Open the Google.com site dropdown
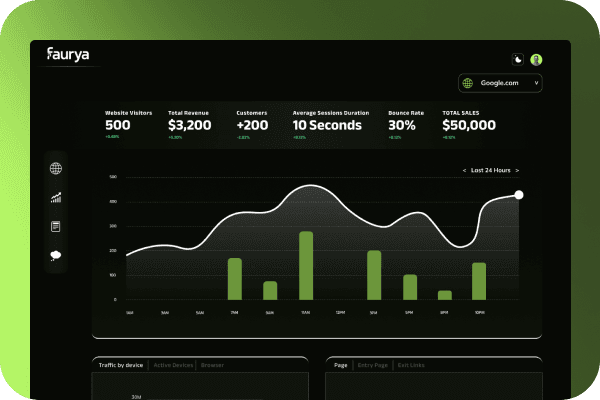Viewport: 600px width, 400px height. (500, 83)
